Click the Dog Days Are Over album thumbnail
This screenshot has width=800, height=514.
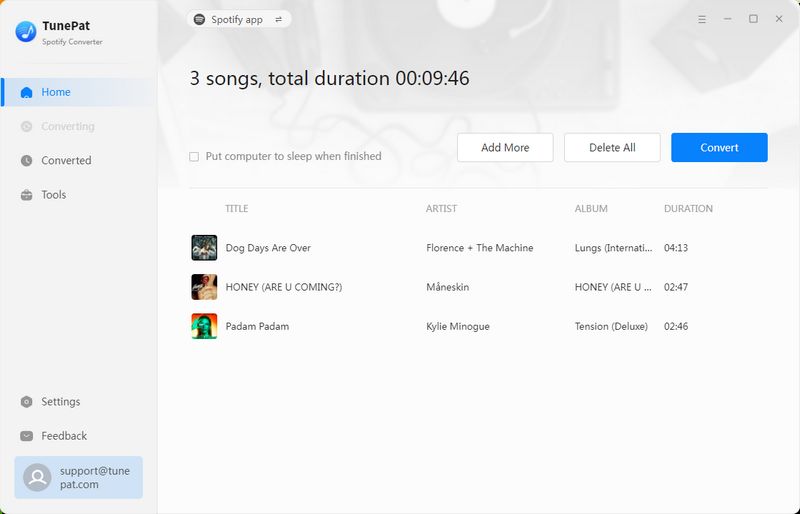pos(204,248)
